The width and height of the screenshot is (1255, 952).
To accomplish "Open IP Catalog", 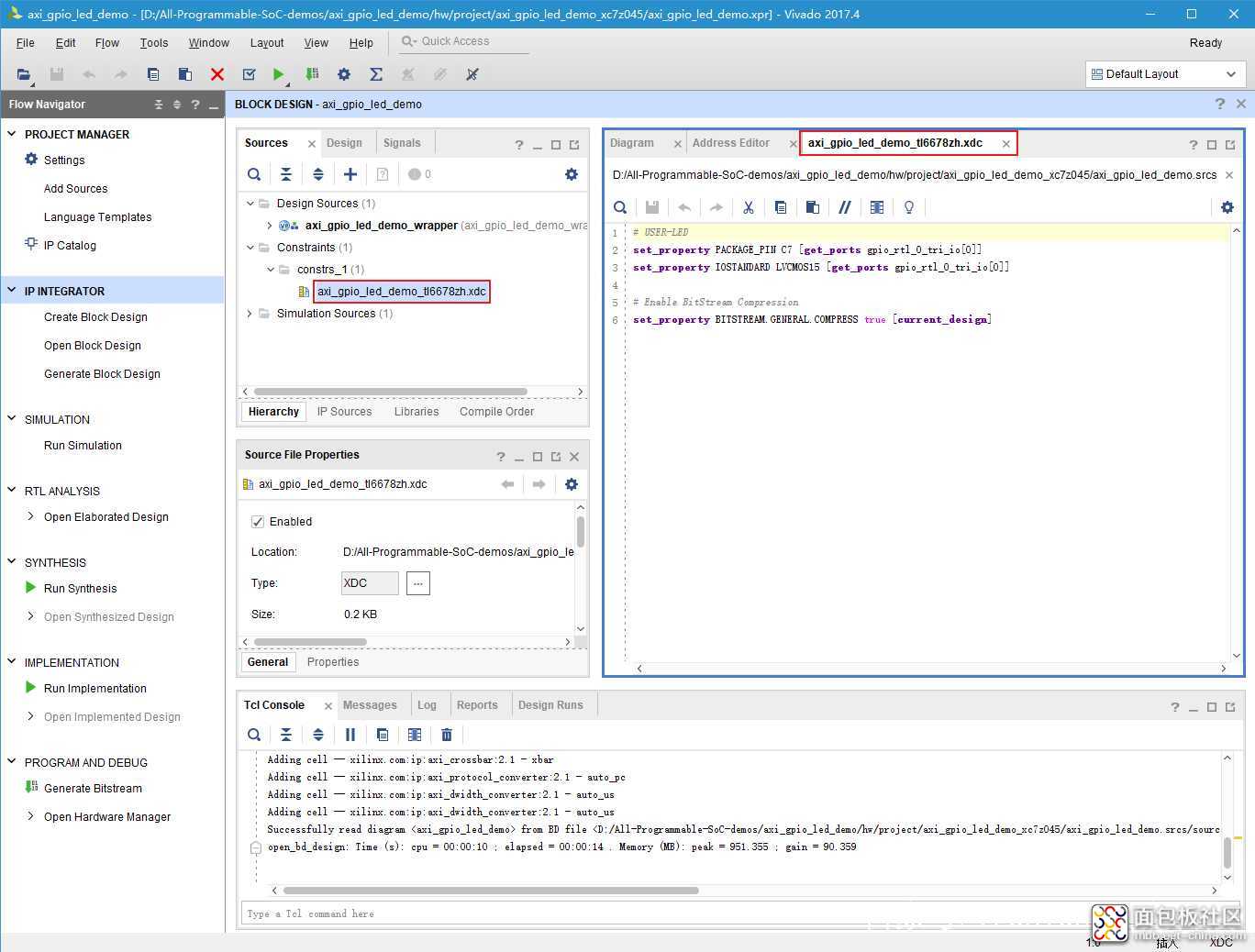I will click(70, 246).
